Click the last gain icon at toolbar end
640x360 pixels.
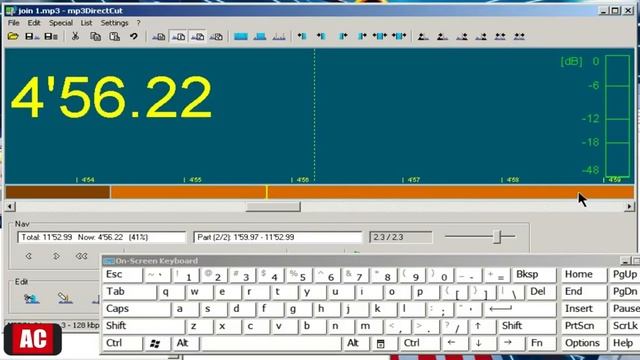coord(519,36)
